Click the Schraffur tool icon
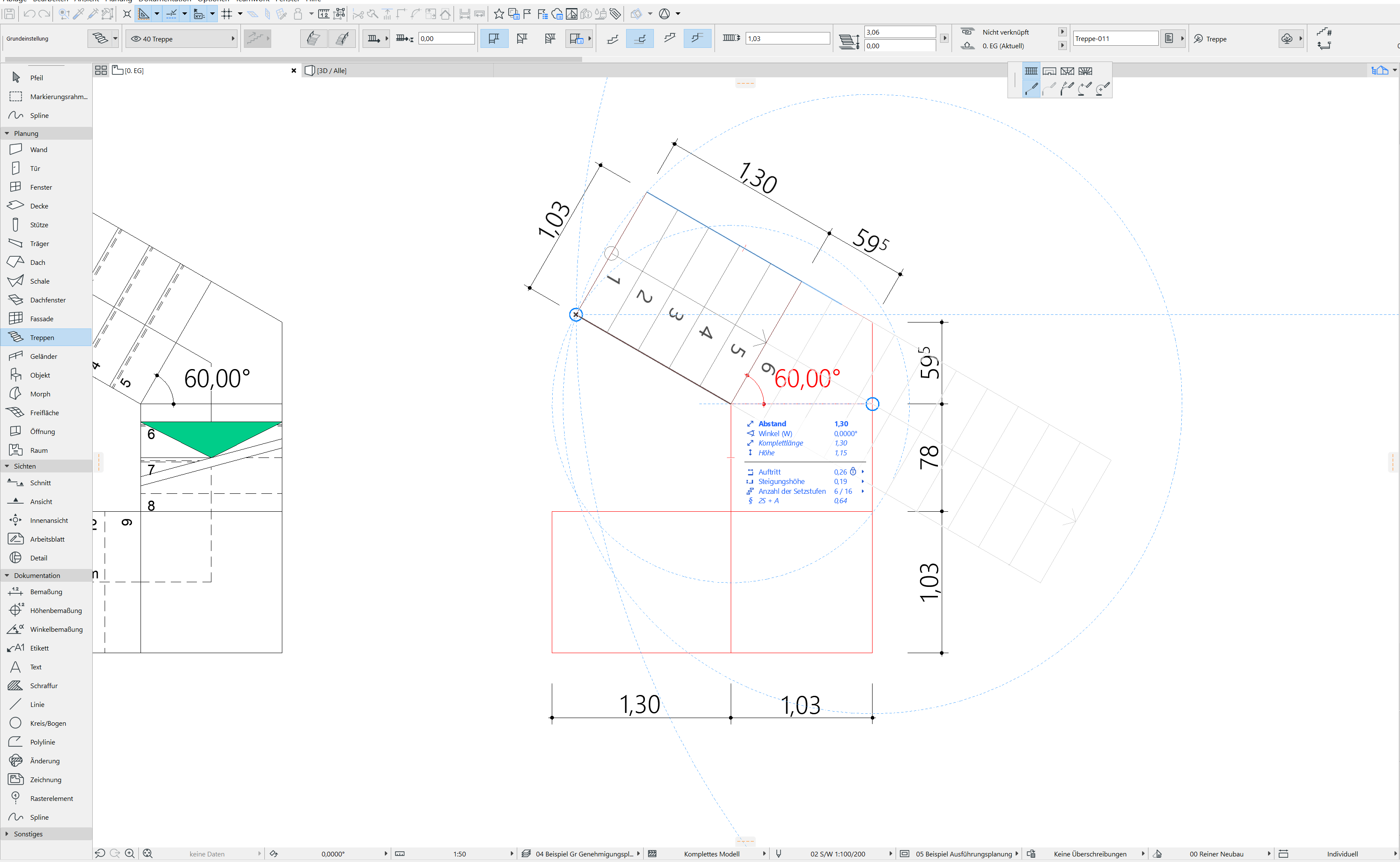 (15, 686)
